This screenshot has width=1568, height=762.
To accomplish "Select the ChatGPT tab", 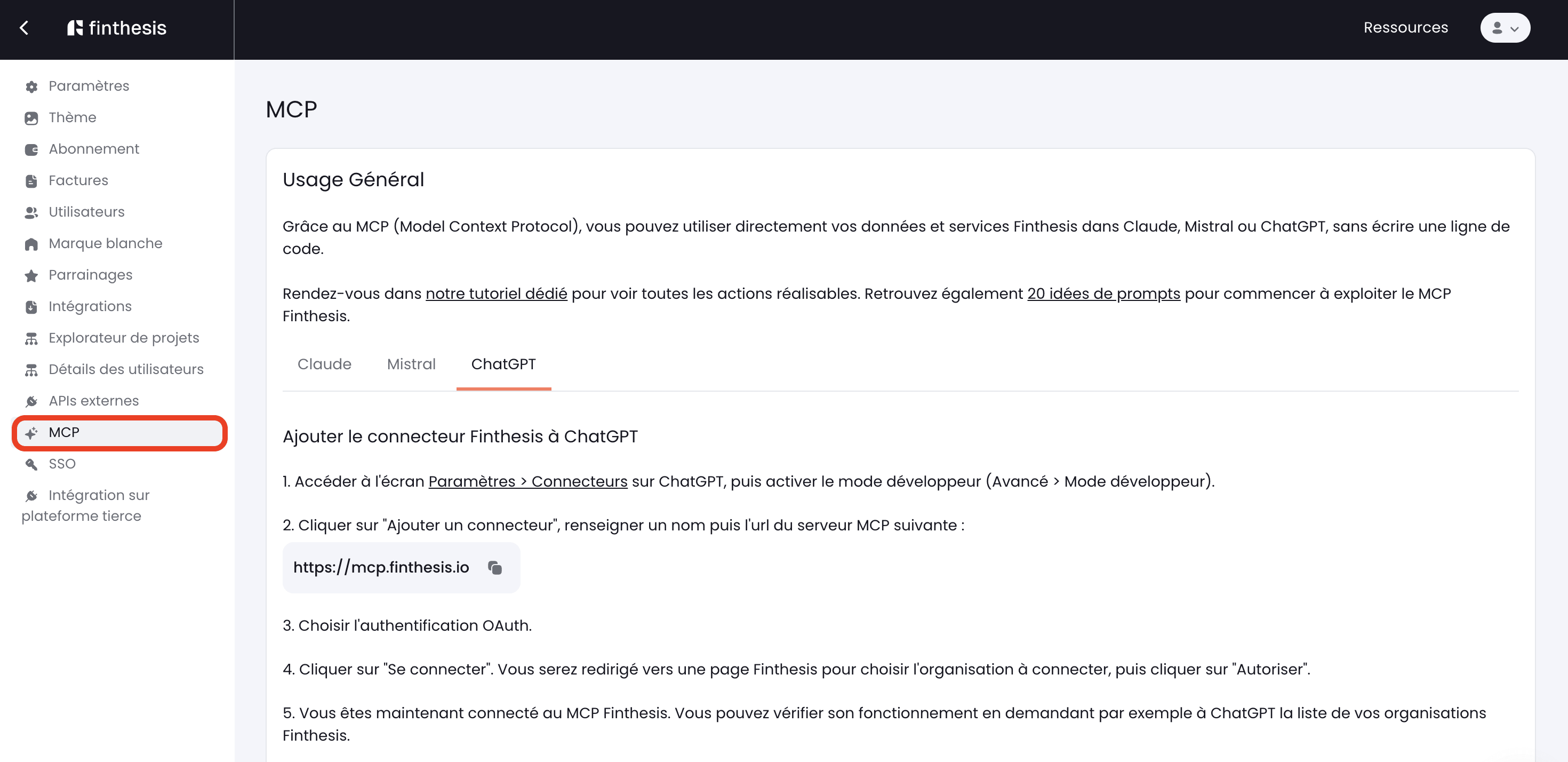I will pyautogui.click(x=503, y=364).
